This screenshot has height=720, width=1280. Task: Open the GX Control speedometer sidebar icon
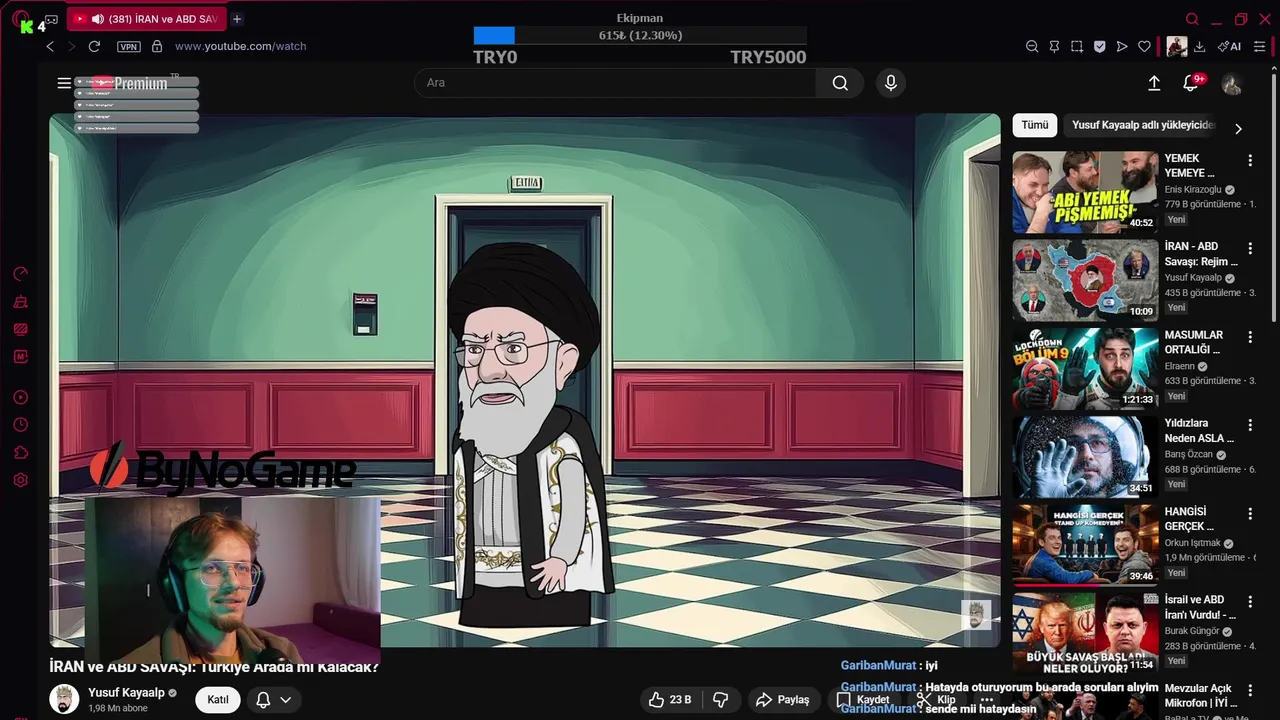click(x=20, y=274)
